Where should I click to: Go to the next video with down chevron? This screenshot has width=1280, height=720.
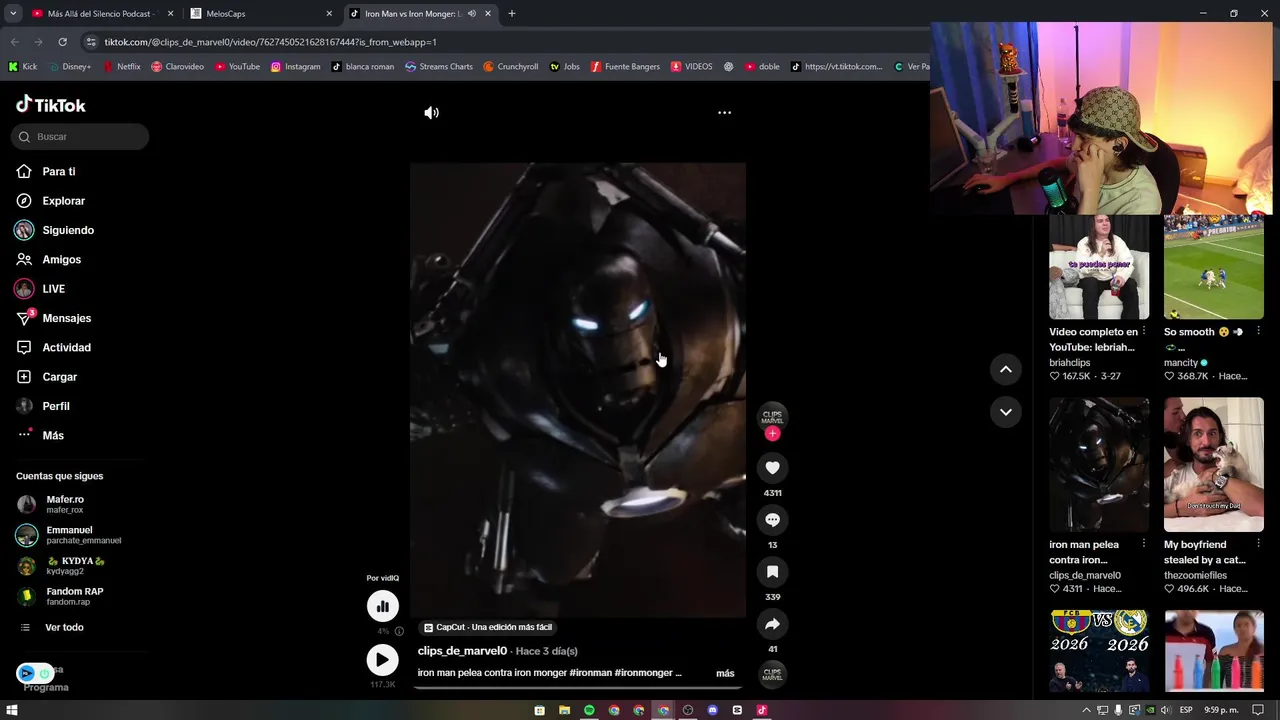tap(1006, 412)
